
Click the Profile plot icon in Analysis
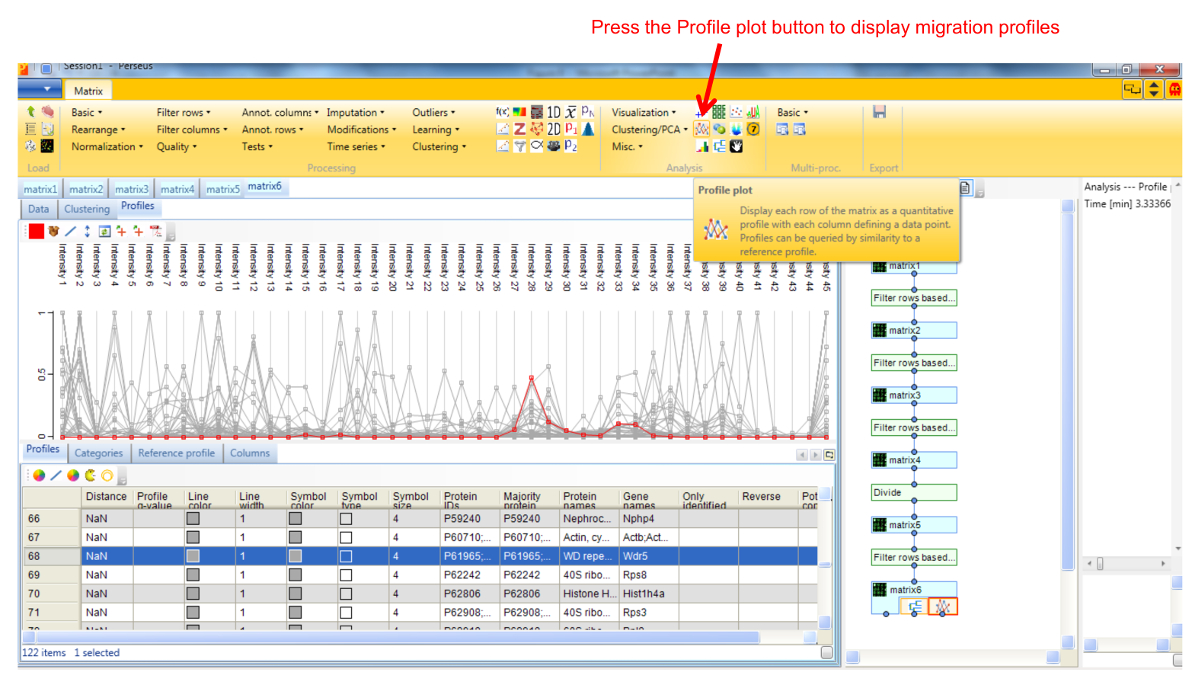coord(702,130)
